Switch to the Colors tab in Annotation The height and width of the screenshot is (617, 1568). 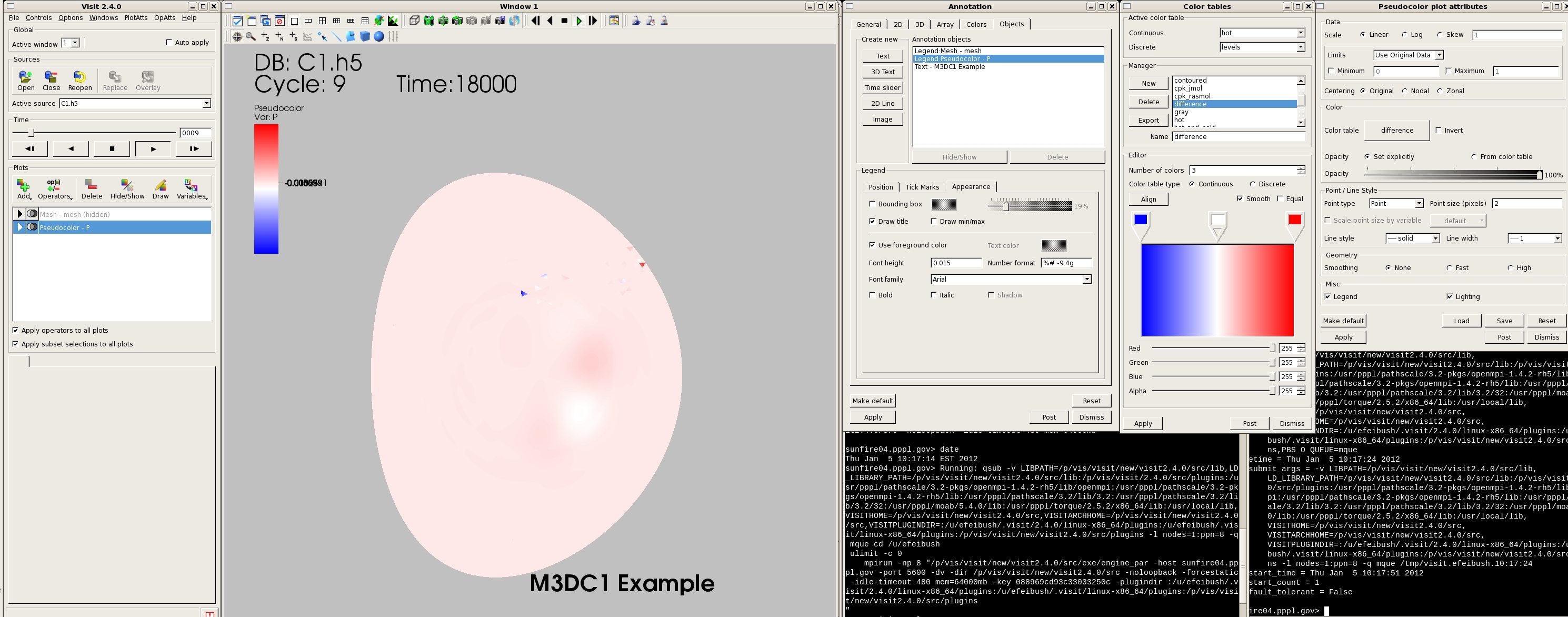[976, 24]
